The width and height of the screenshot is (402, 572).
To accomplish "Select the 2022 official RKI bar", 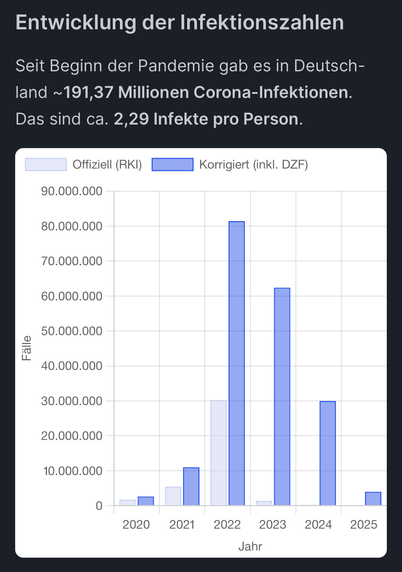I will coord(218,453).
